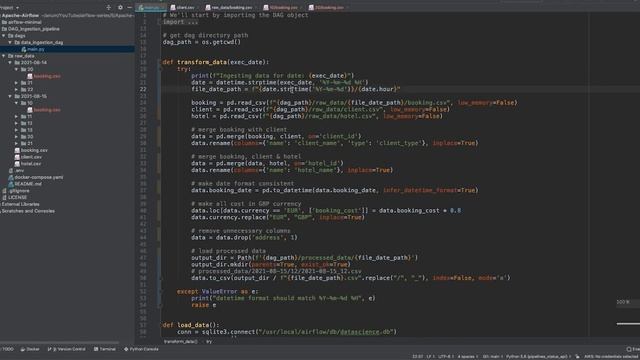Screen dimensions: 640x360
Task: Open the 4 spaces indent setting
Action: pyautogui.click(x=467, y=357)
